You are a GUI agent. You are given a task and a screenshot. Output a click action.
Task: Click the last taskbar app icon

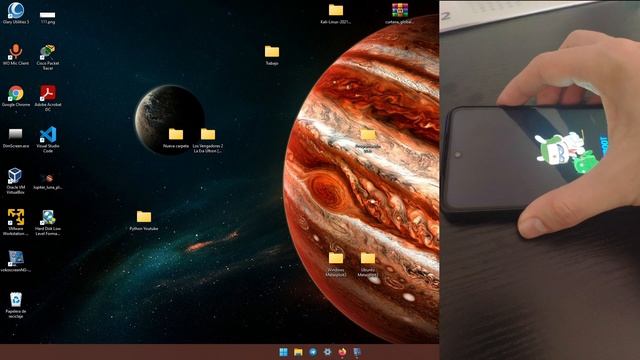tap(357, 352)
